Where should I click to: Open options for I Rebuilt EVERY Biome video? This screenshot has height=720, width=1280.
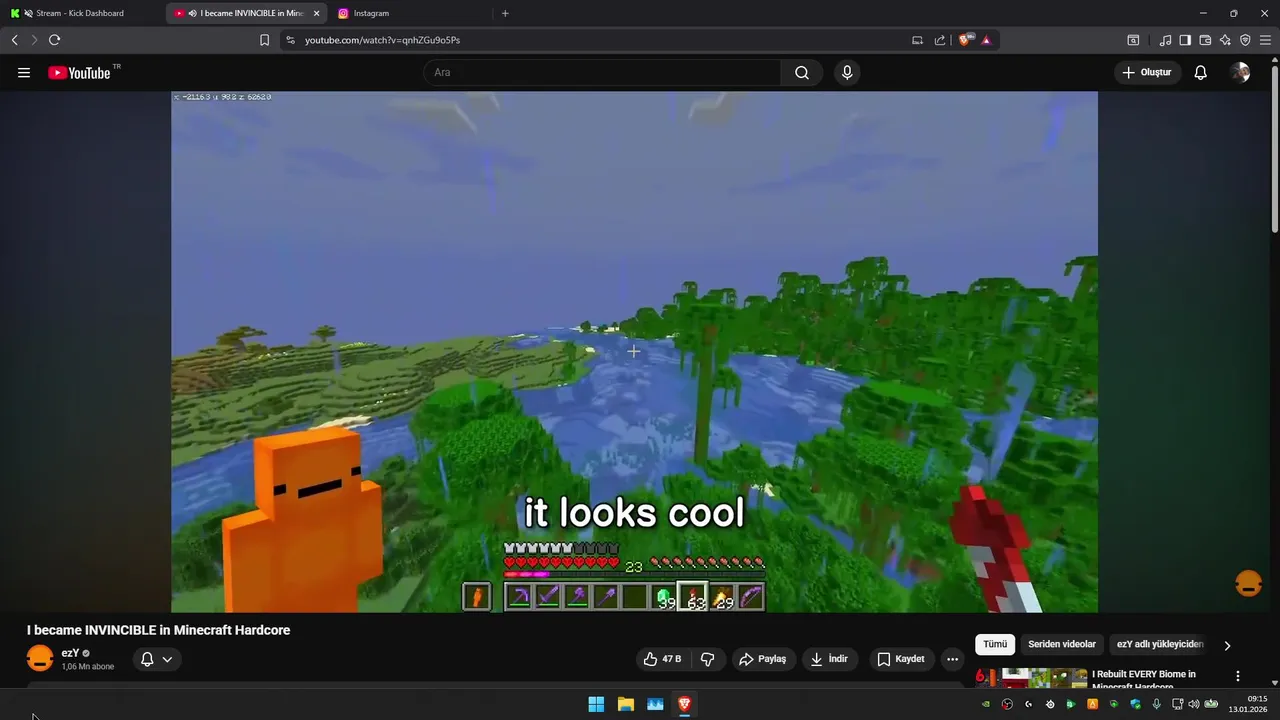pos(1238,676)
